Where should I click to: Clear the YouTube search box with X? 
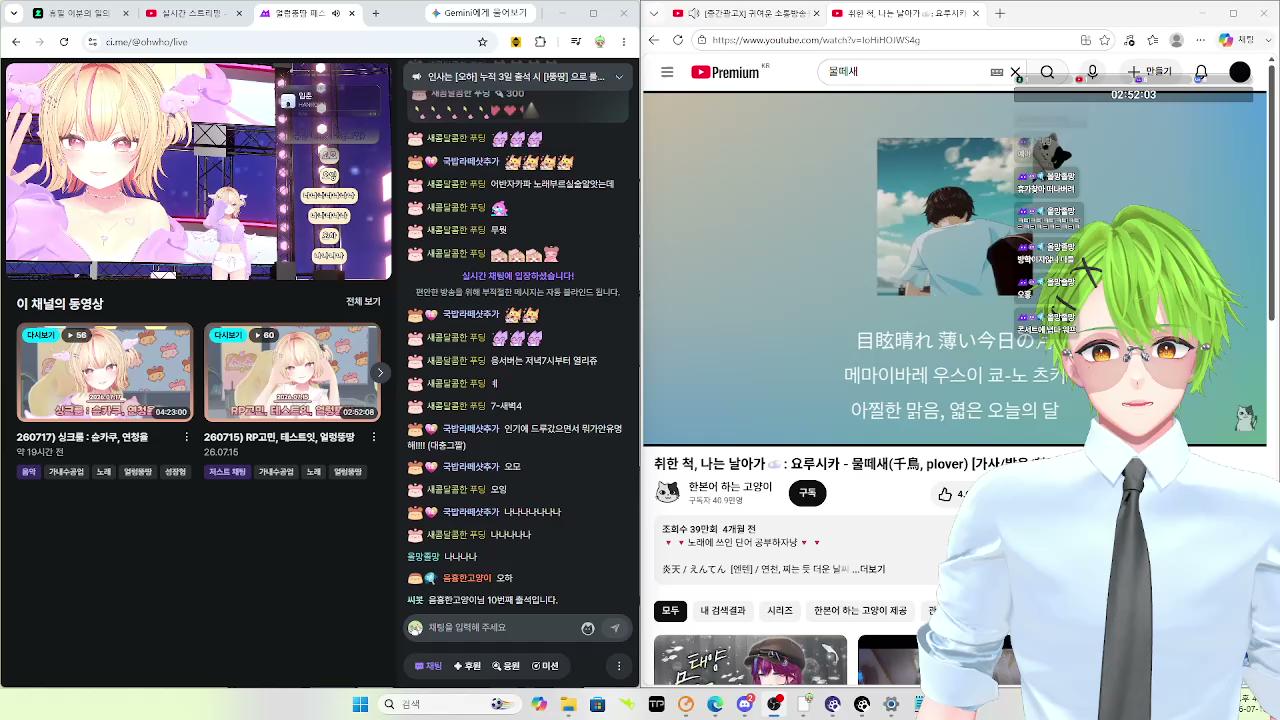(x=1015, y=73)
